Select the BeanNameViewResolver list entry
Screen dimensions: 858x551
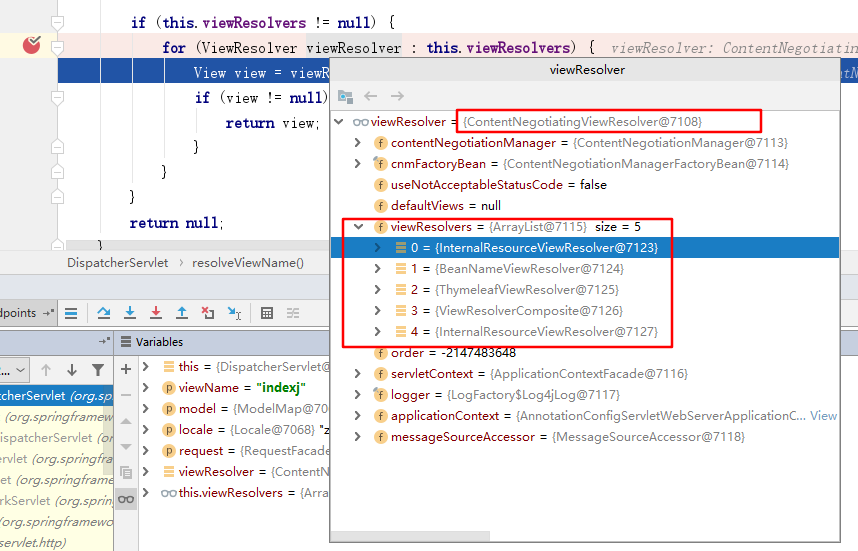(528, 269)
